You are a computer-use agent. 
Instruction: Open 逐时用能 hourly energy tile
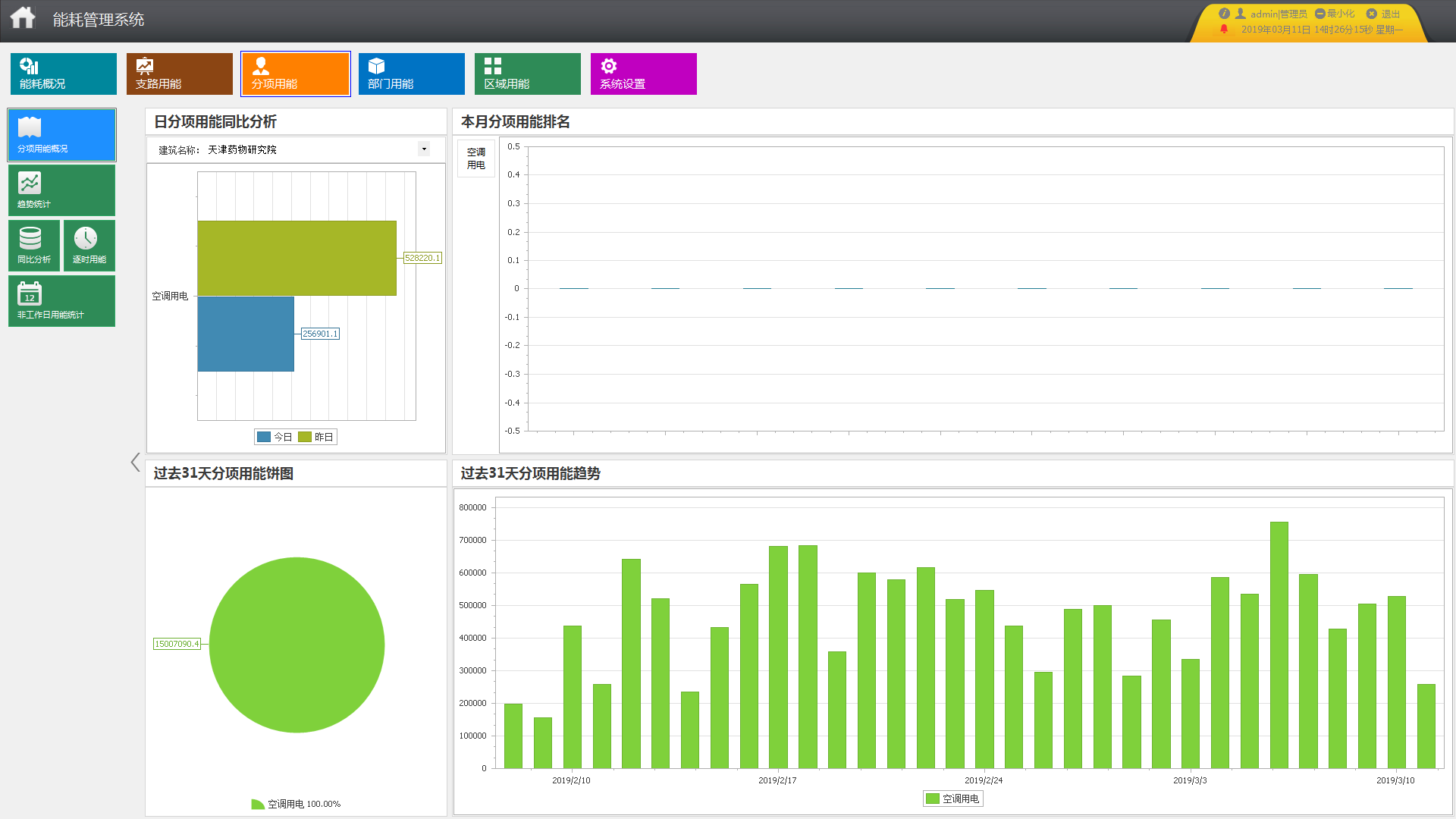click(89, 246)
